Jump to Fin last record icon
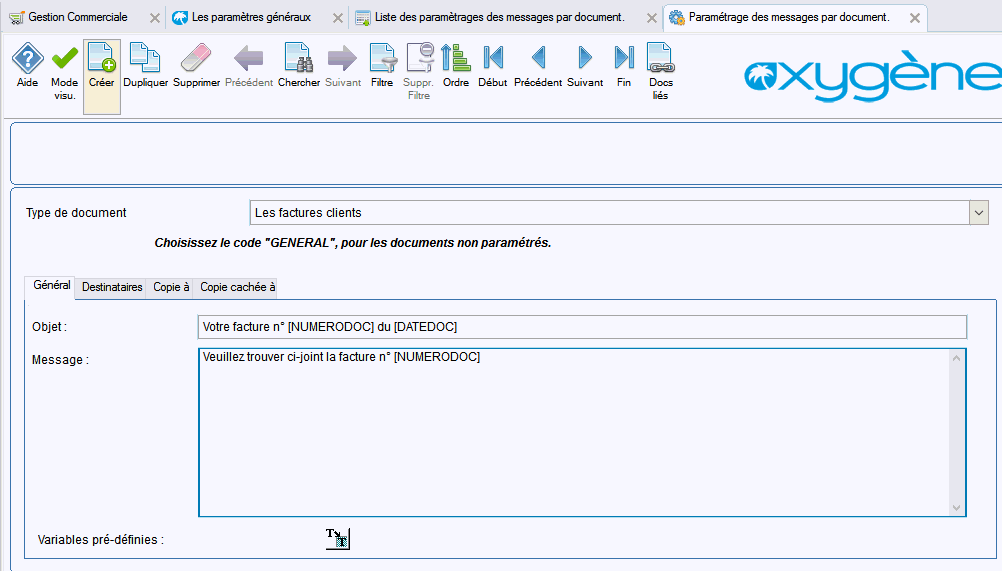 click(x=624, y=58)
